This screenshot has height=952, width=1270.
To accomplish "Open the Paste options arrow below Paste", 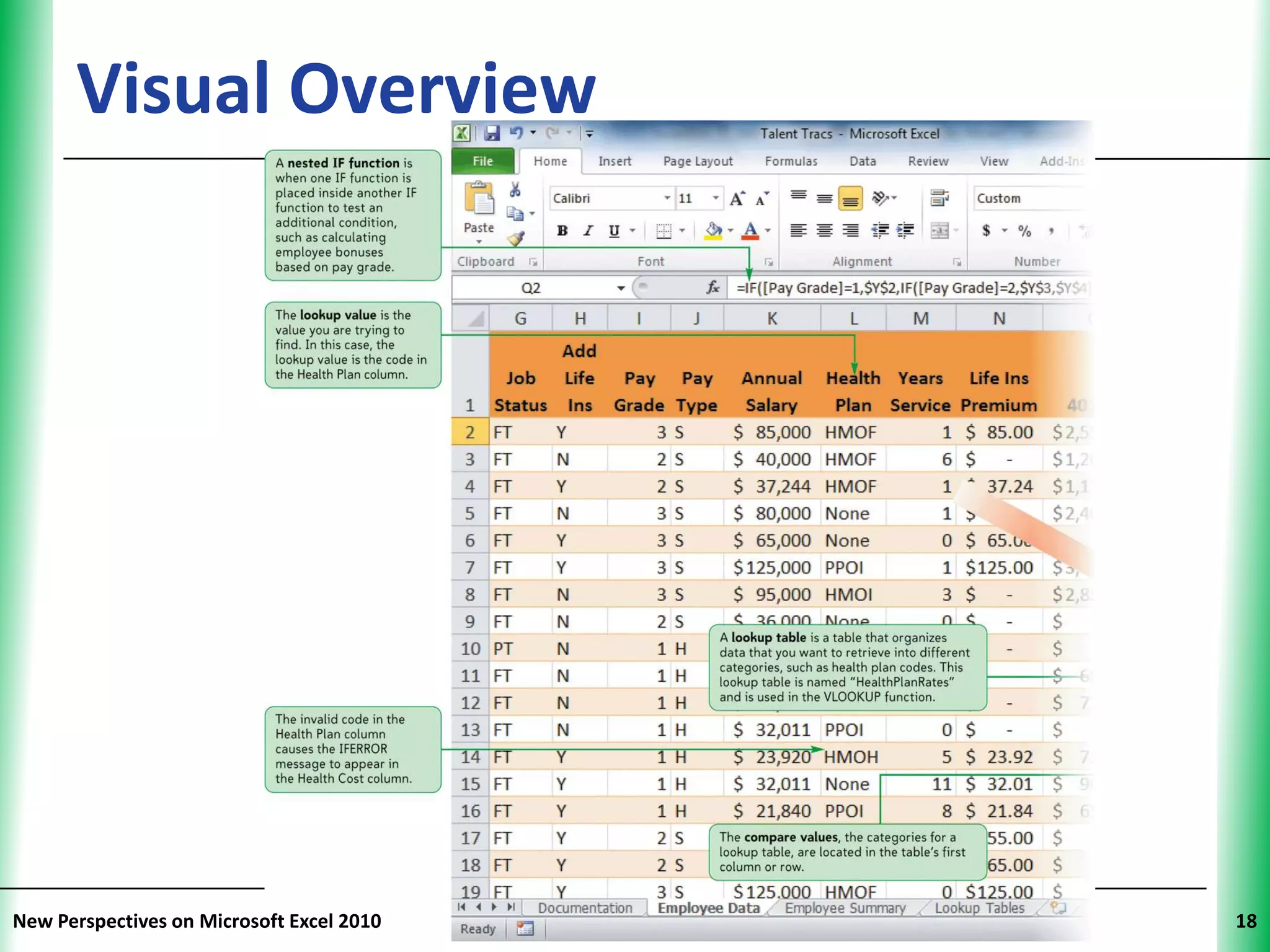I will coord(479,241).
